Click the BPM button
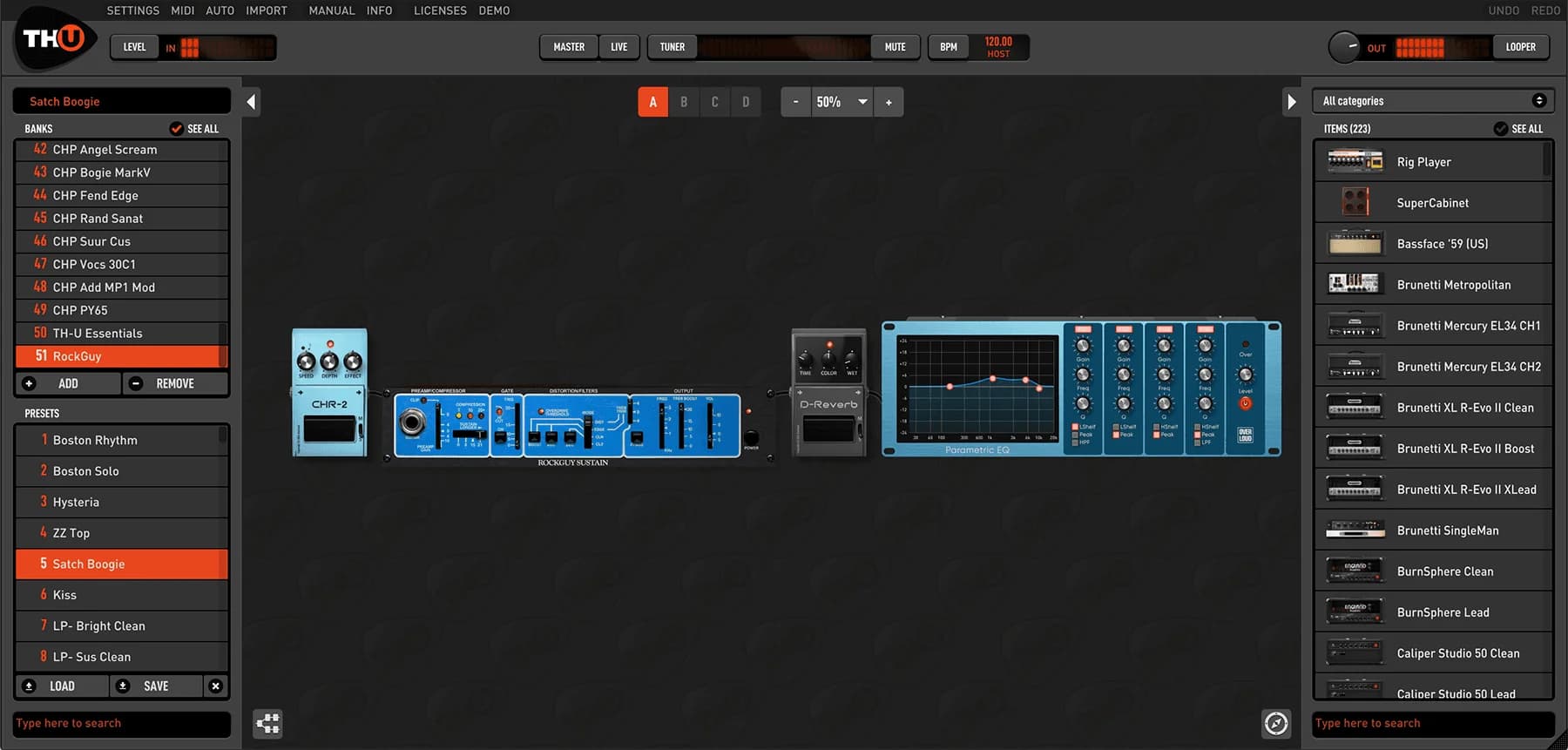 [949, 47]
